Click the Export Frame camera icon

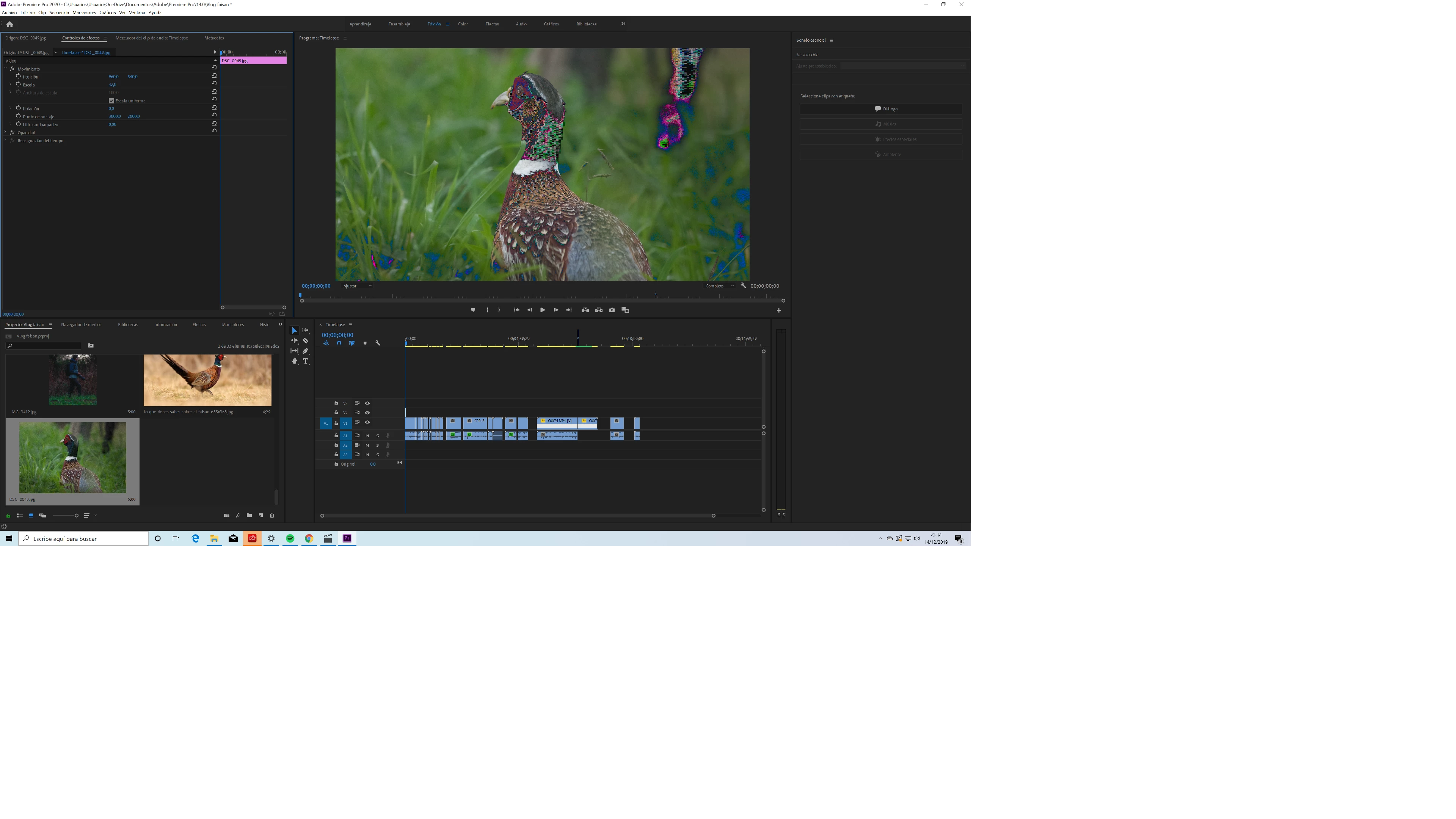click(612, 310)
